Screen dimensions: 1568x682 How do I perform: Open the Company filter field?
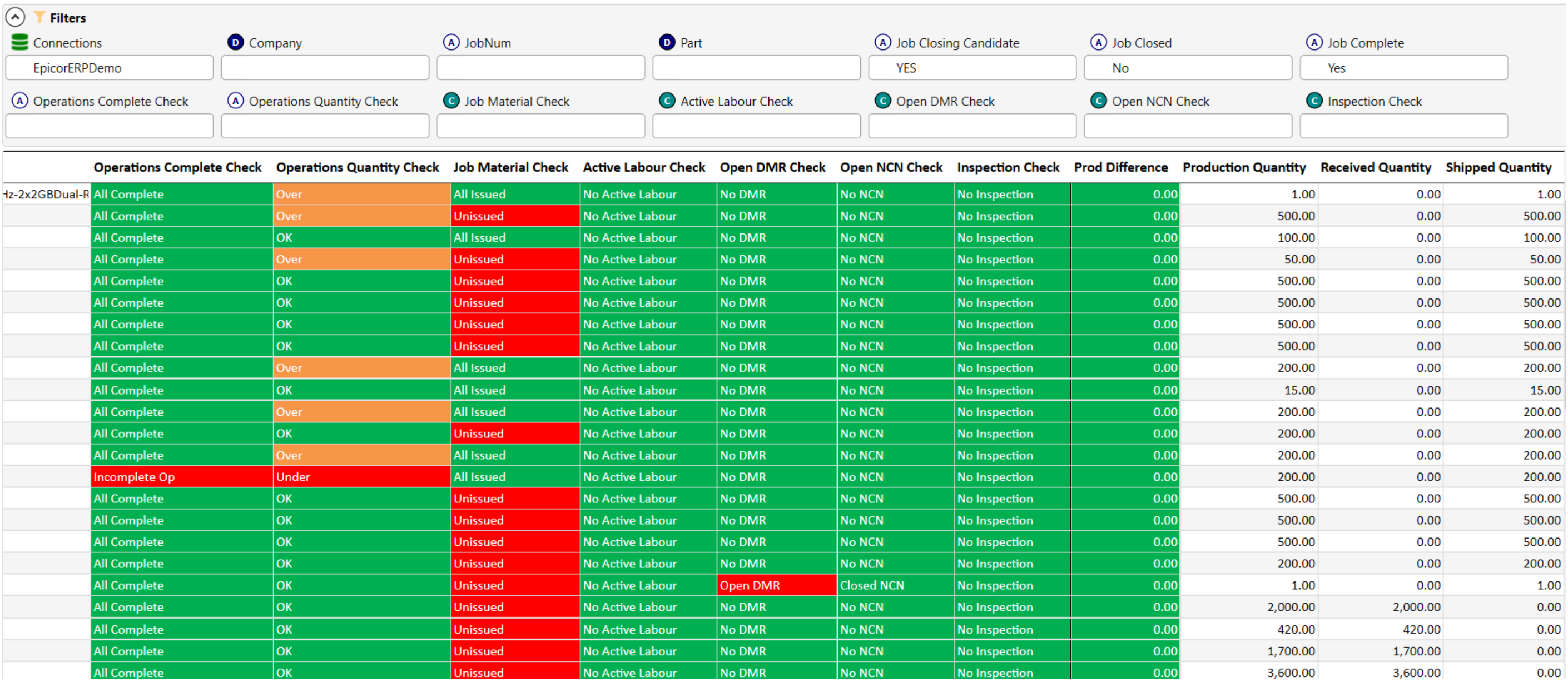click(x=325, y=67)
